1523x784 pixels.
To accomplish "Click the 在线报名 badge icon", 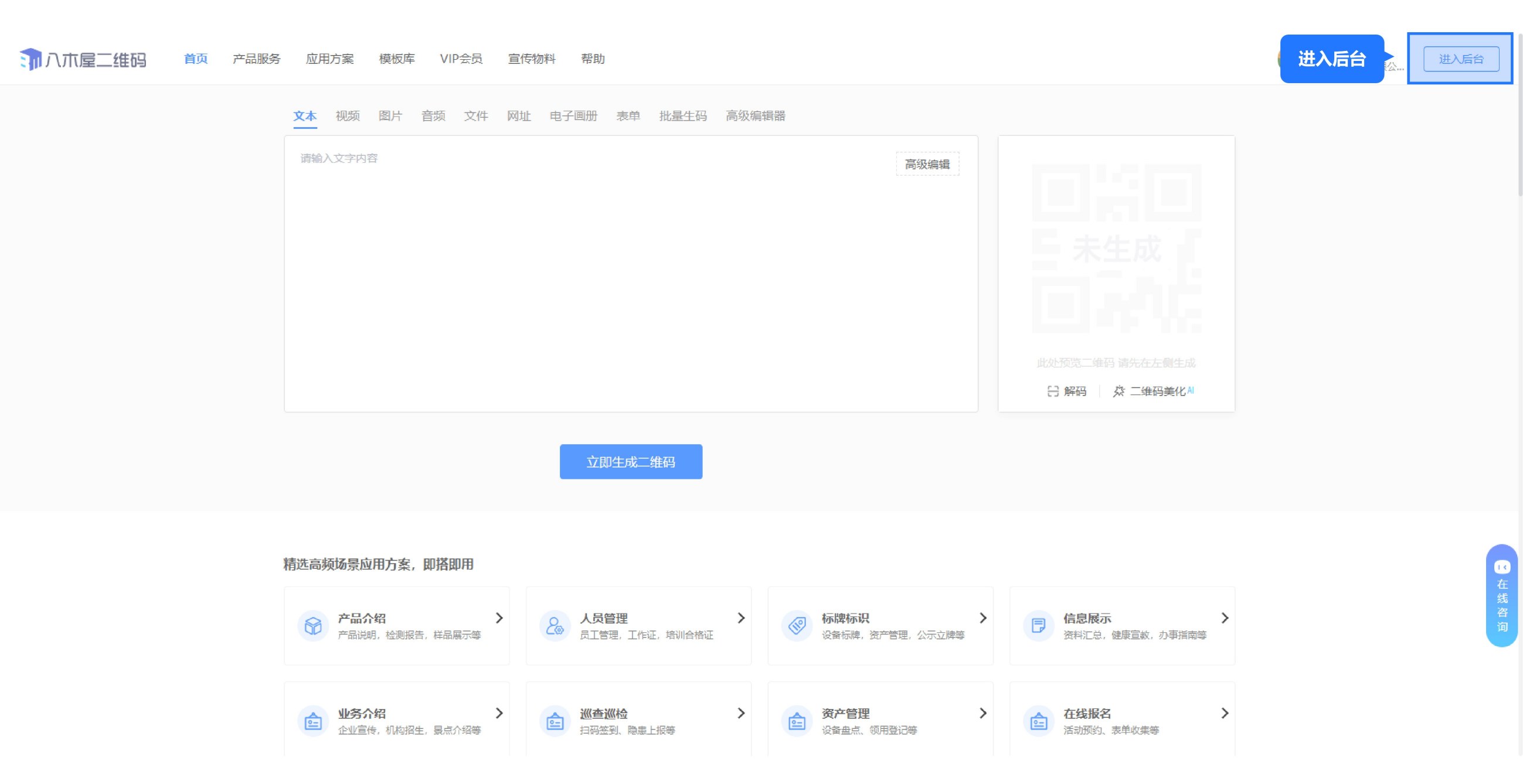I will tap(1038, 721).
